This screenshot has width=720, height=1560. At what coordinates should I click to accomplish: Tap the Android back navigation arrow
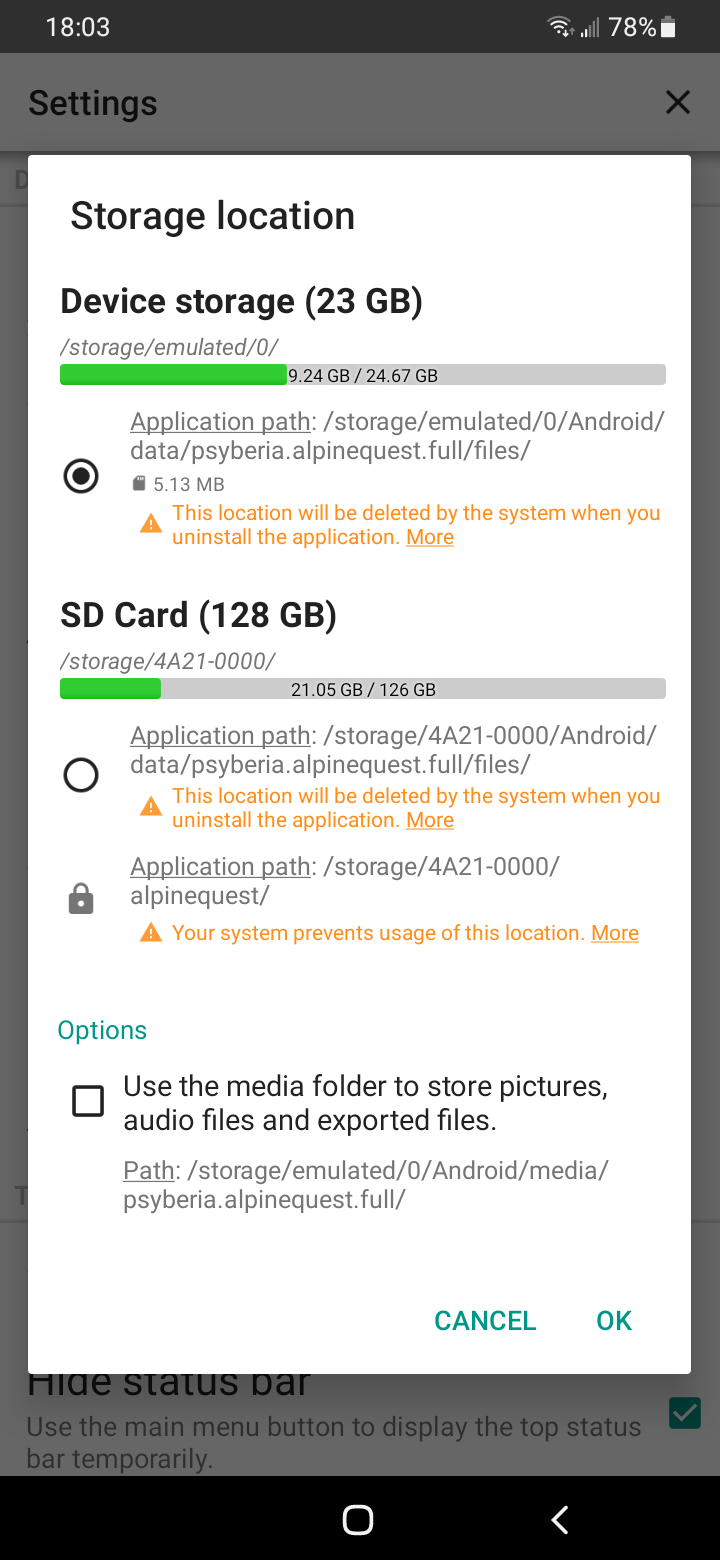click(x=560, y=1520)
